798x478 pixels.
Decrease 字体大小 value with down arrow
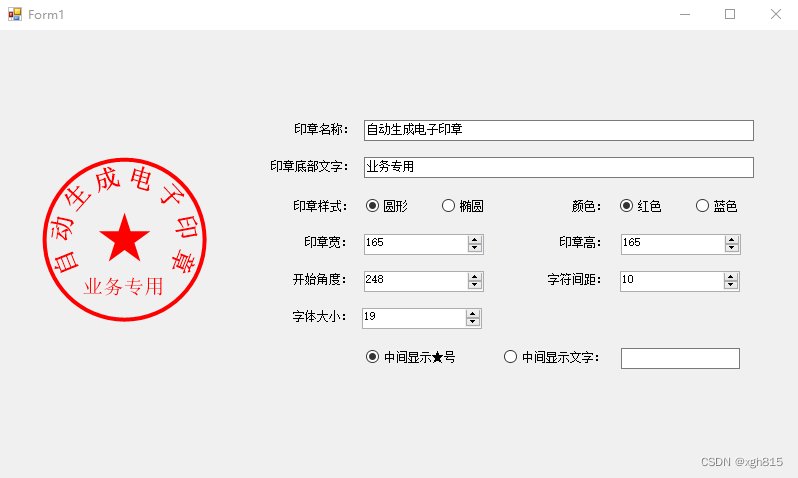[473, 323]
